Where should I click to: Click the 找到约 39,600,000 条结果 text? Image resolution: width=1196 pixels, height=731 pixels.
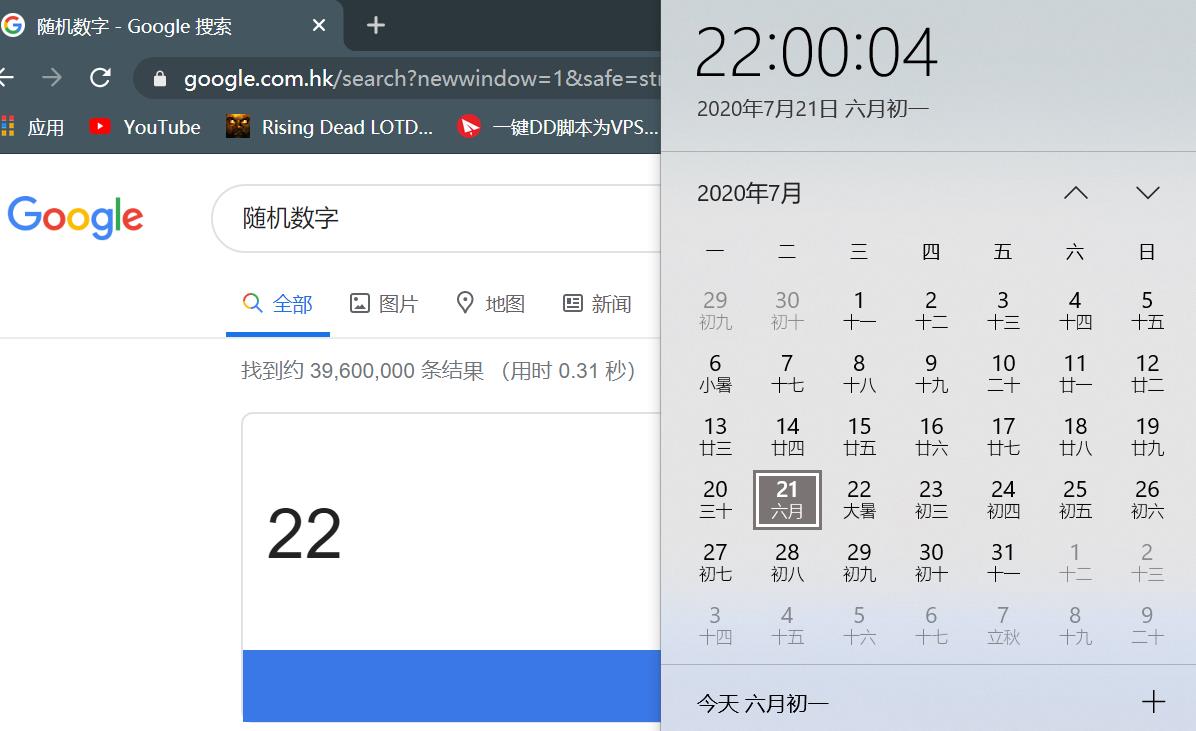pyautogui.click(x=362, y=371)
